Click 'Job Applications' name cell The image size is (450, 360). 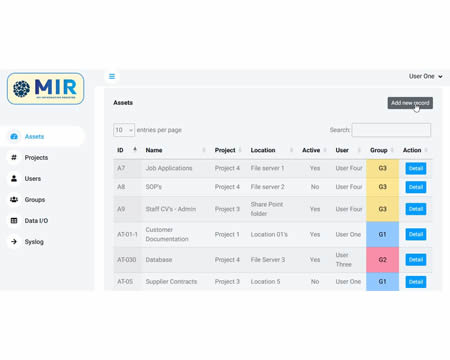(x=169, y=168)
